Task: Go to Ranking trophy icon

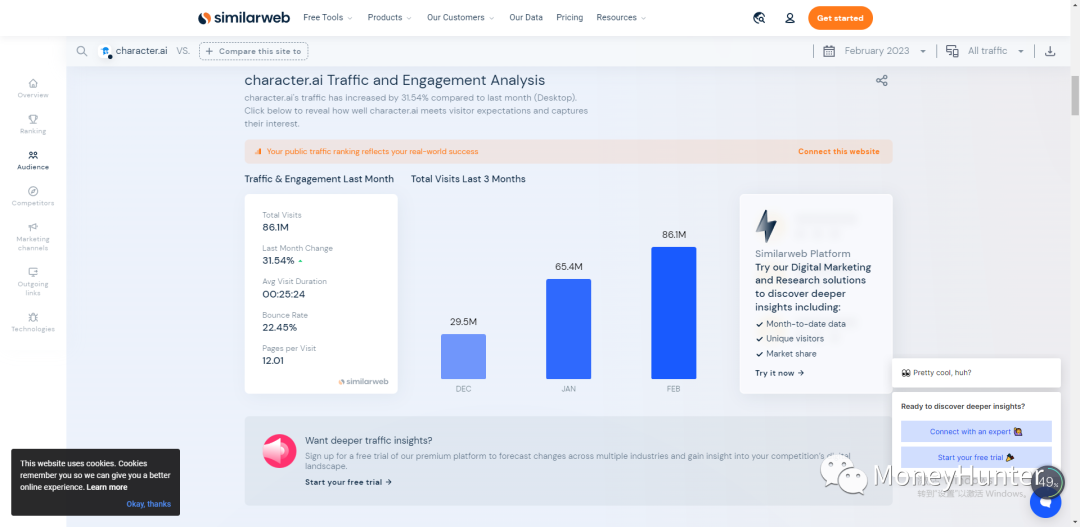Action: (x=33, y=119)
